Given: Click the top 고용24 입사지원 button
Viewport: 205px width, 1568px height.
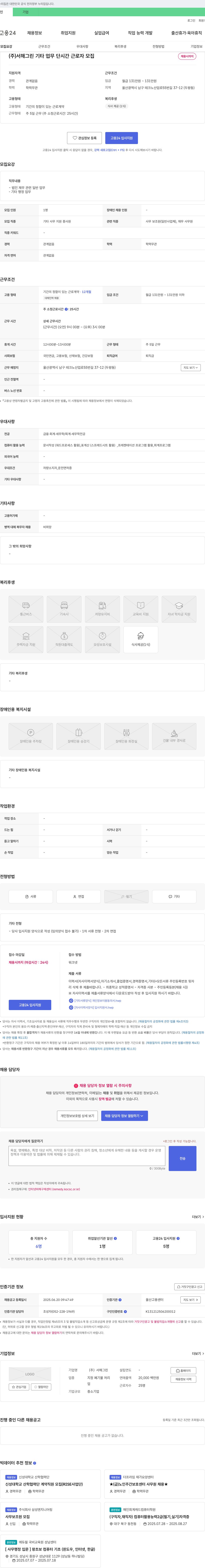Looking at the screenshot, I should pyautogui.click(x=121, y=138).
